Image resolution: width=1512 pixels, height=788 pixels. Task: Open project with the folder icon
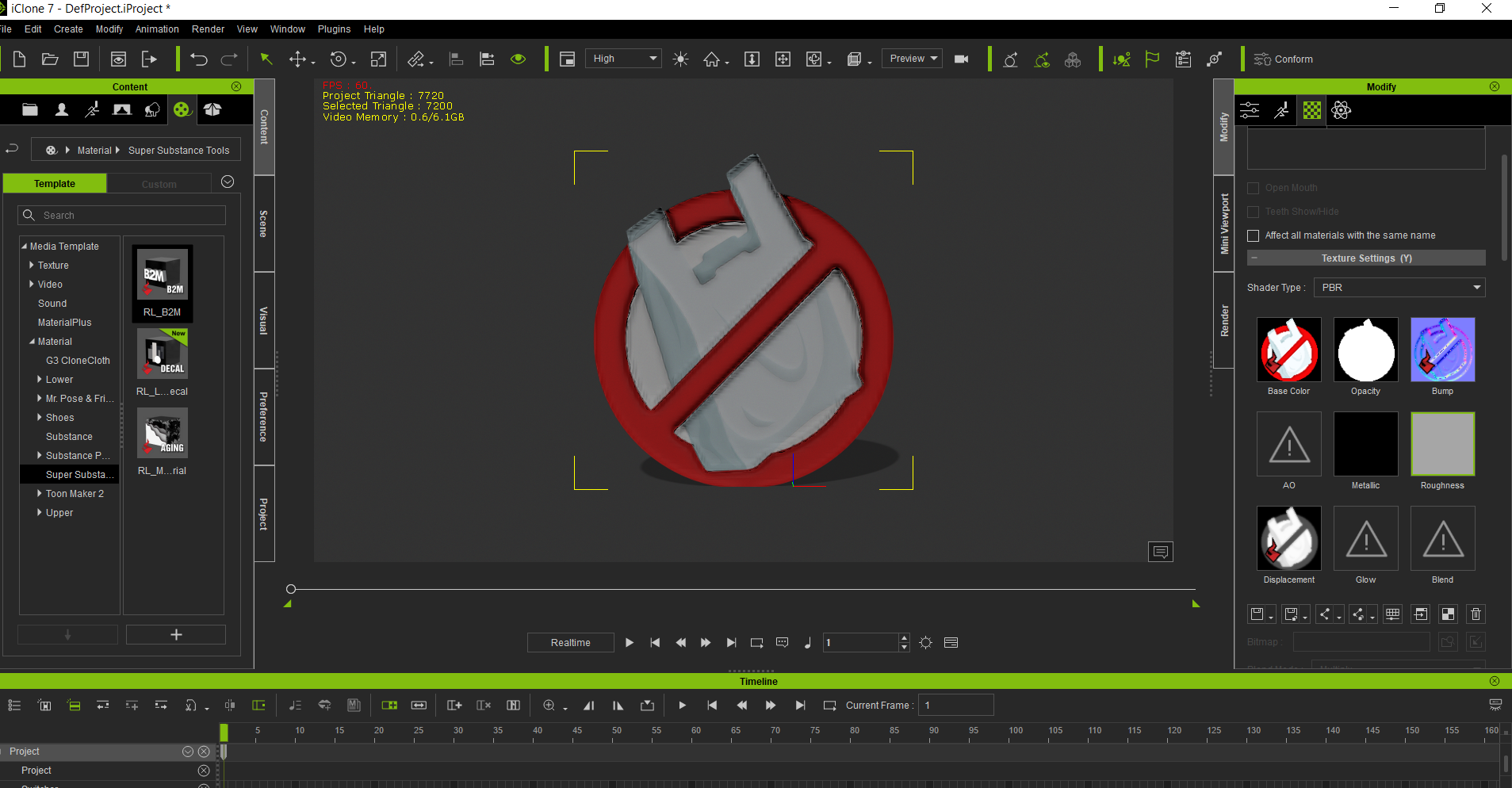[x=50, y=59]
